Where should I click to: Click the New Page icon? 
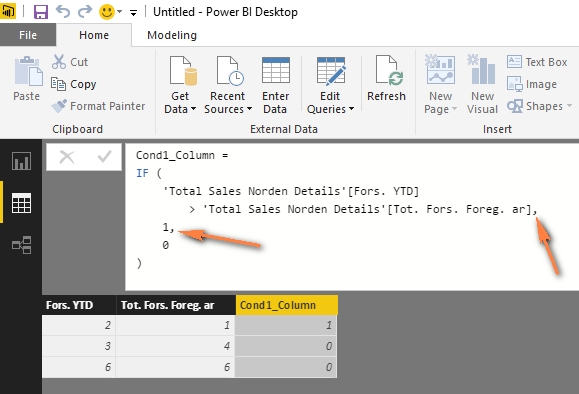pos(440,69)
